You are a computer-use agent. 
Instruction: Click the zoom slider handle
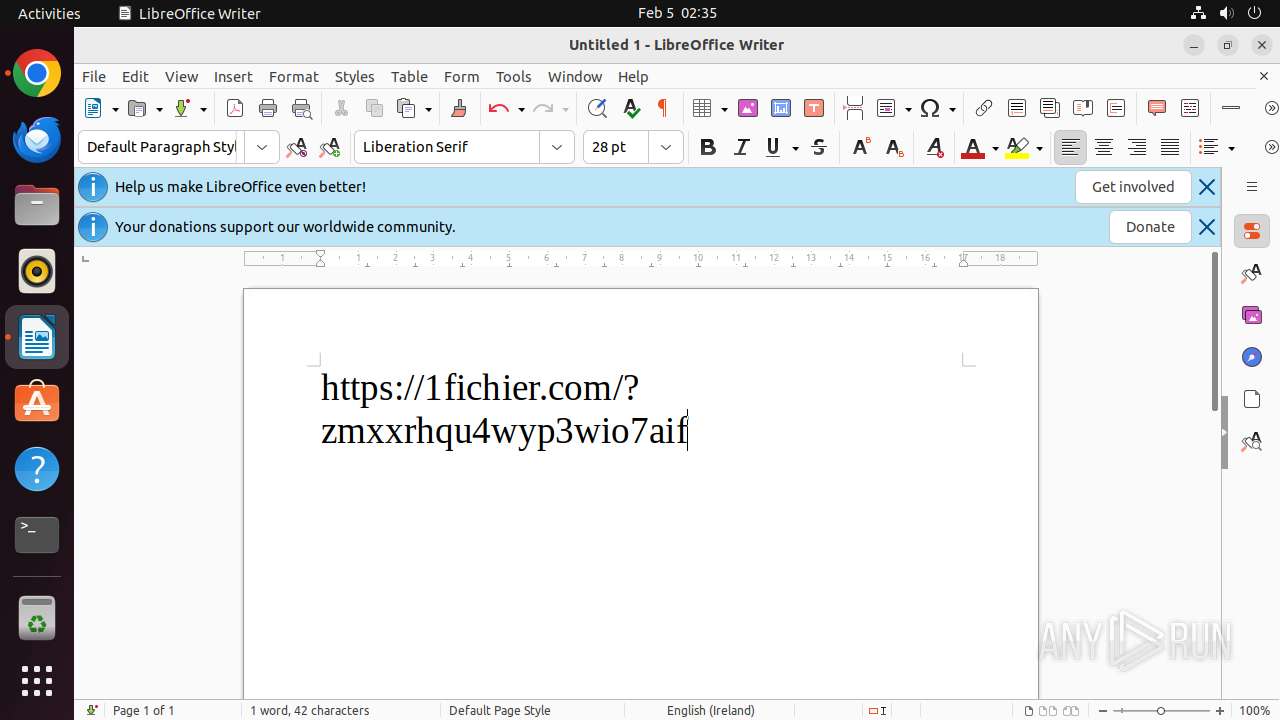[x=1161, y=710]
